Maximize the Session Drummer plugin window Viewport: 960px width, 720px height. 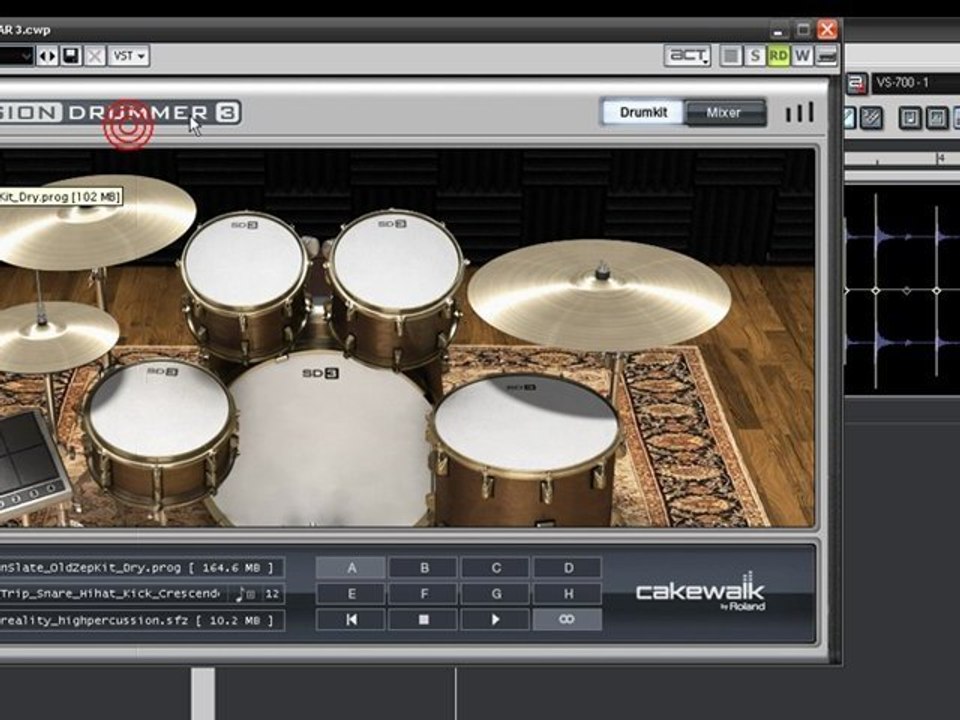pyautogui.click(x=803, y=29)
